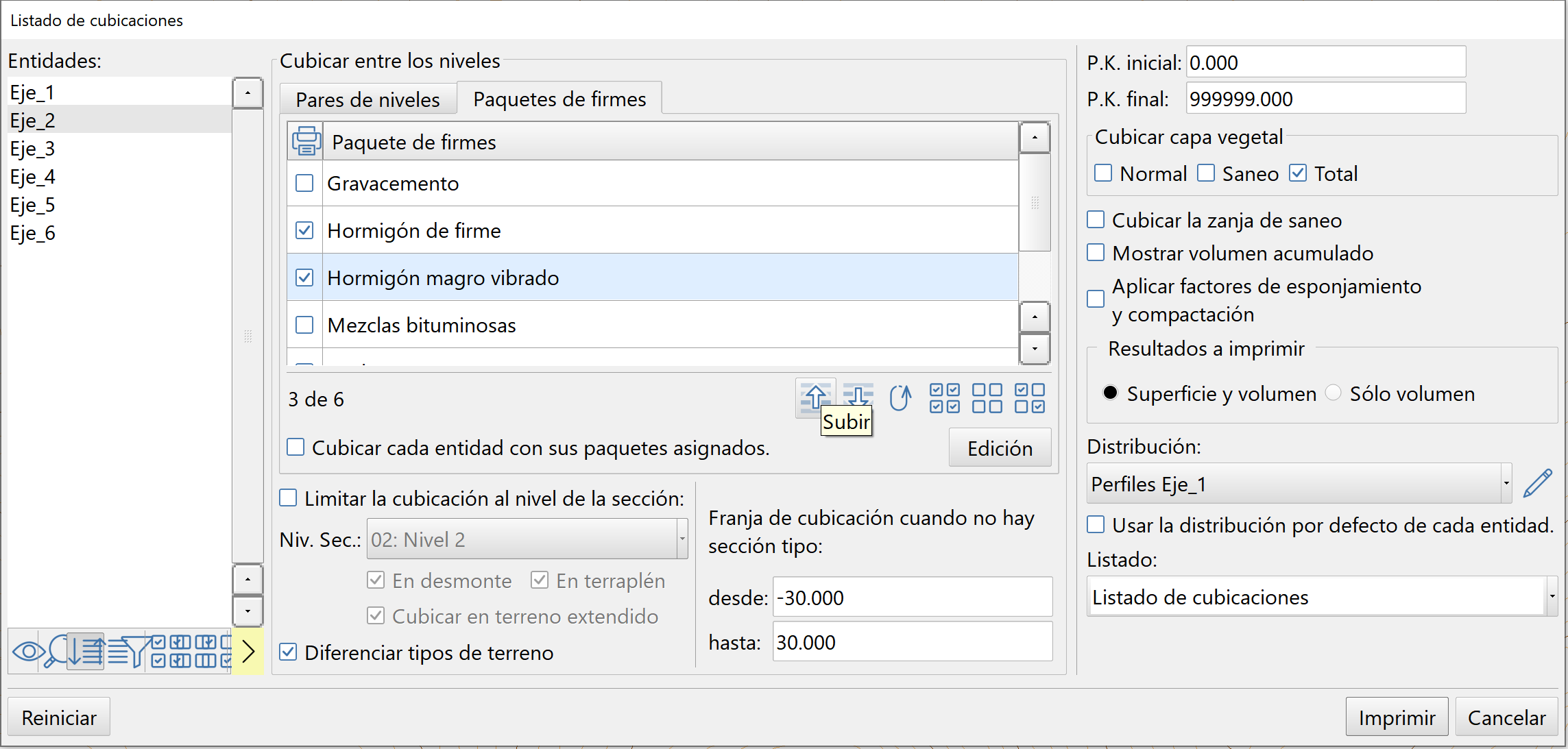Click the Subir arrow to move package up
The image size is (1568, 749).
point(815,397)
